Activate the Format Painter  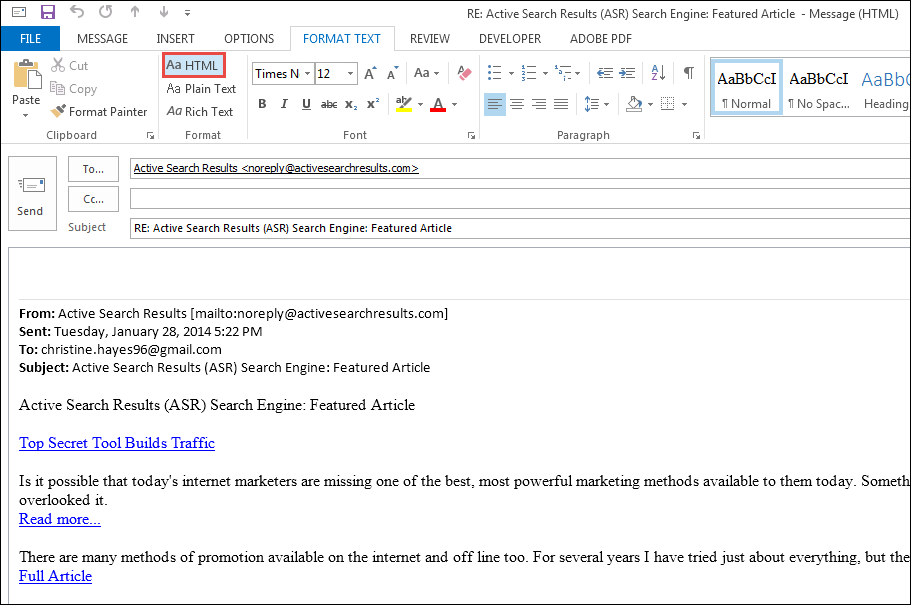tap(99, 112)
